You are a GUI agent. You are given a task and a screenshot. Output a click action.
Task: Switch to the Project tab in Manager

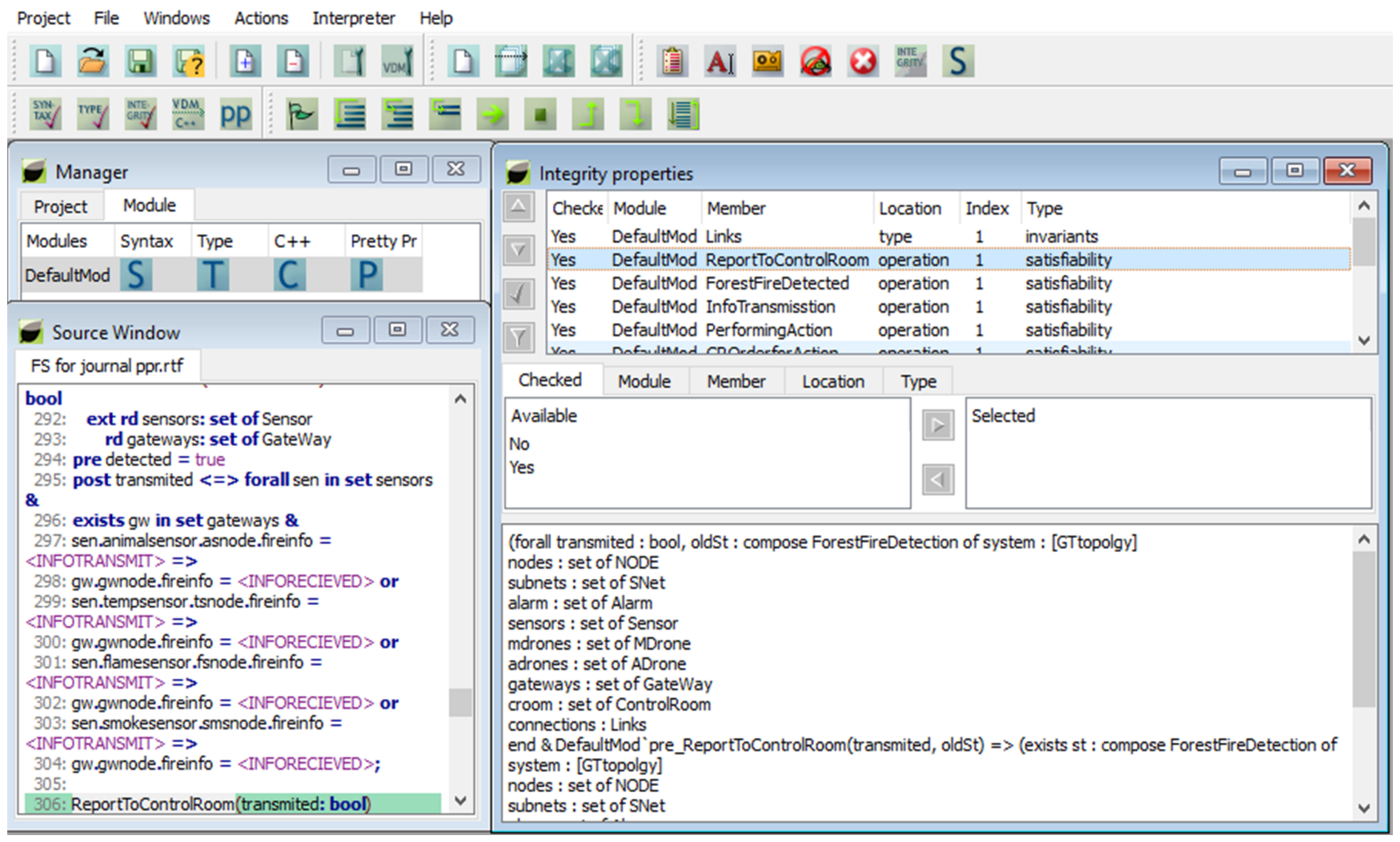[60, 207]
